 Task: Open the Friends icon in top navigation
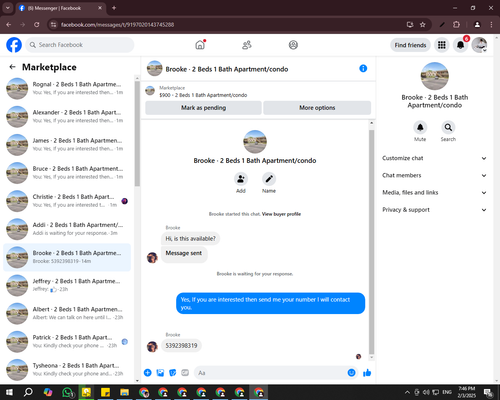(x=247, y=45)
